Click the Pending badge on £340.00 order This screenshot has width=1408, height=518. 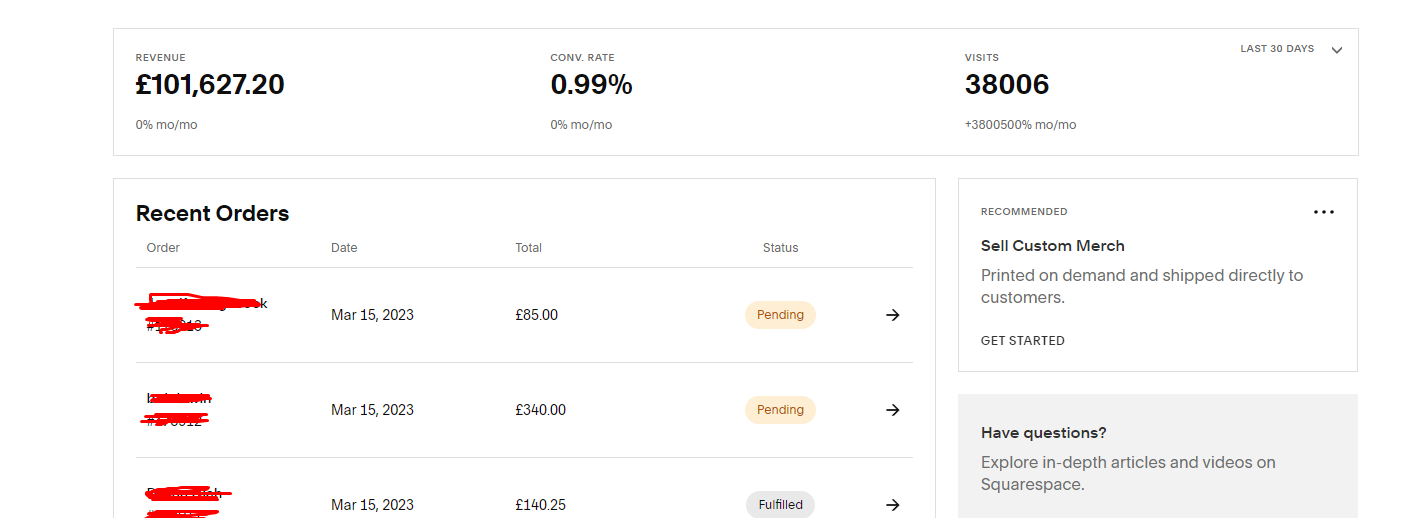[x=780, y=410]
